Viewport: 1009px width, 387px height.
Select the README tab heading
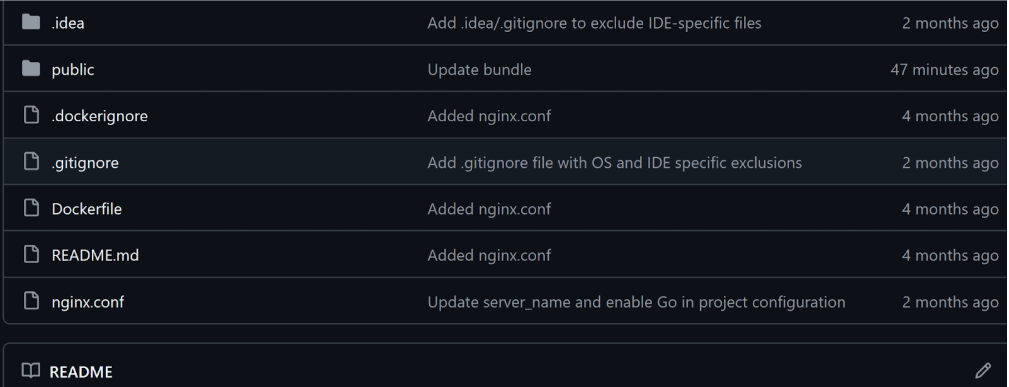click(81, 372)
